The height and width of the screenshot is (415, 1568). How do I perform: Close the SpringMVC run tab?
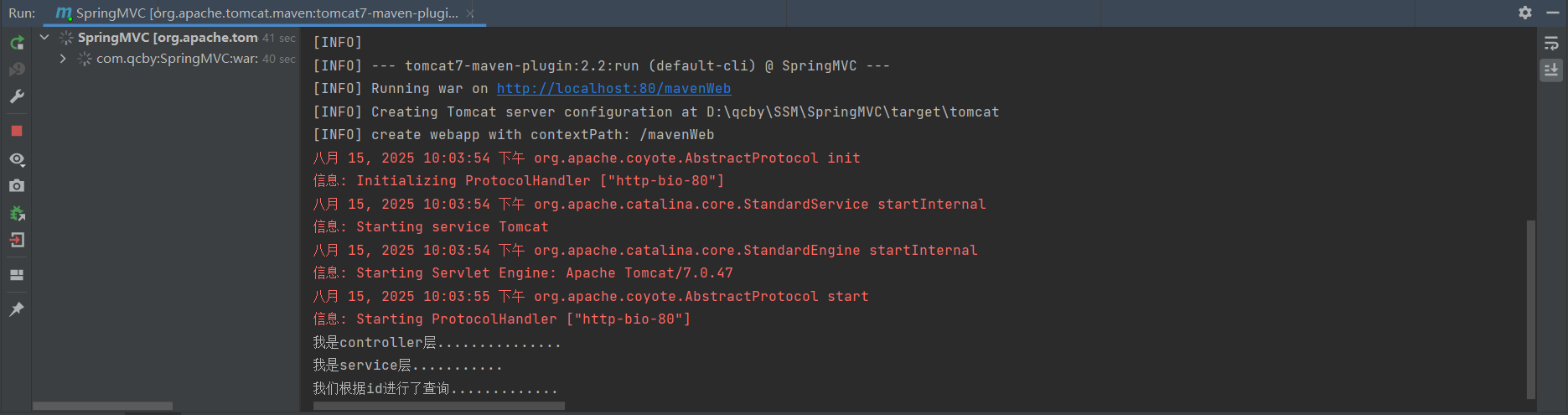[470, 13]
